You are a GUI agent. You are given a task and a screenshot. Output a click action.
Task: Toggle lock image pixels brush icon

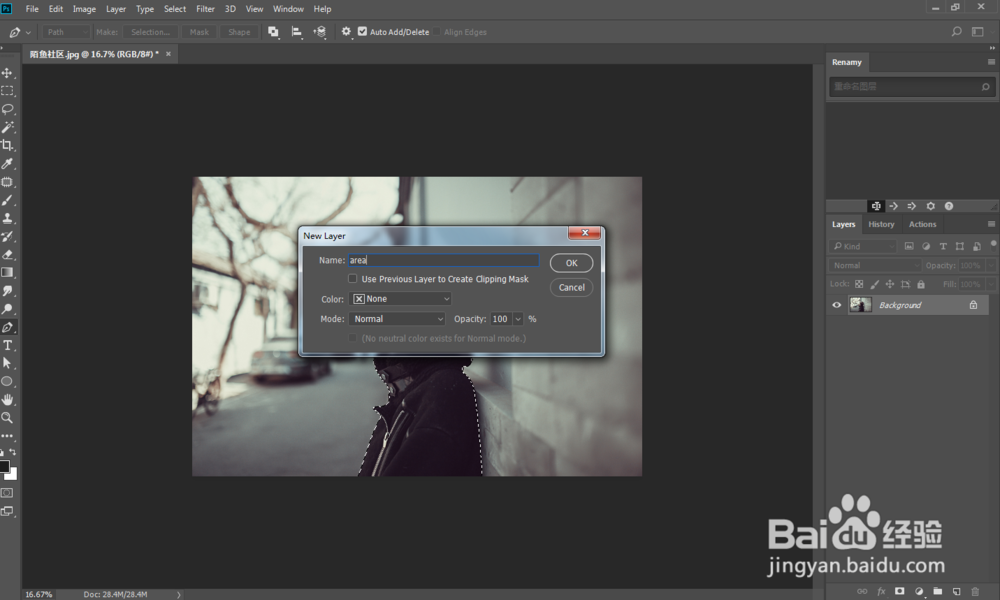(874, 284)
